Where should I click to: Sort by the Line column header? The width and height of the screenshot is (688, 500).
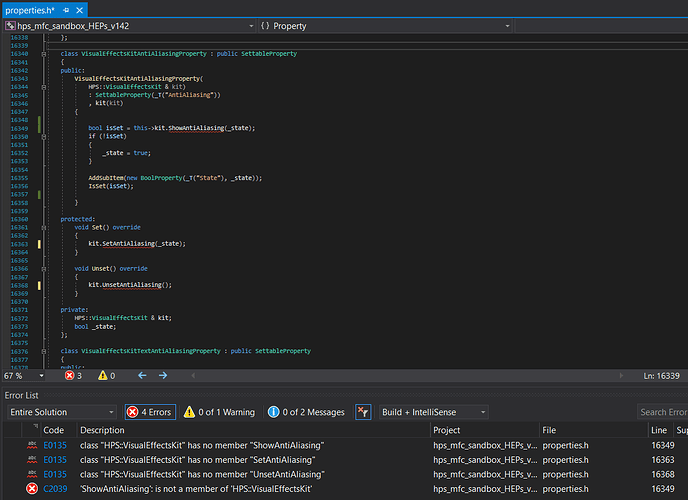660,430
